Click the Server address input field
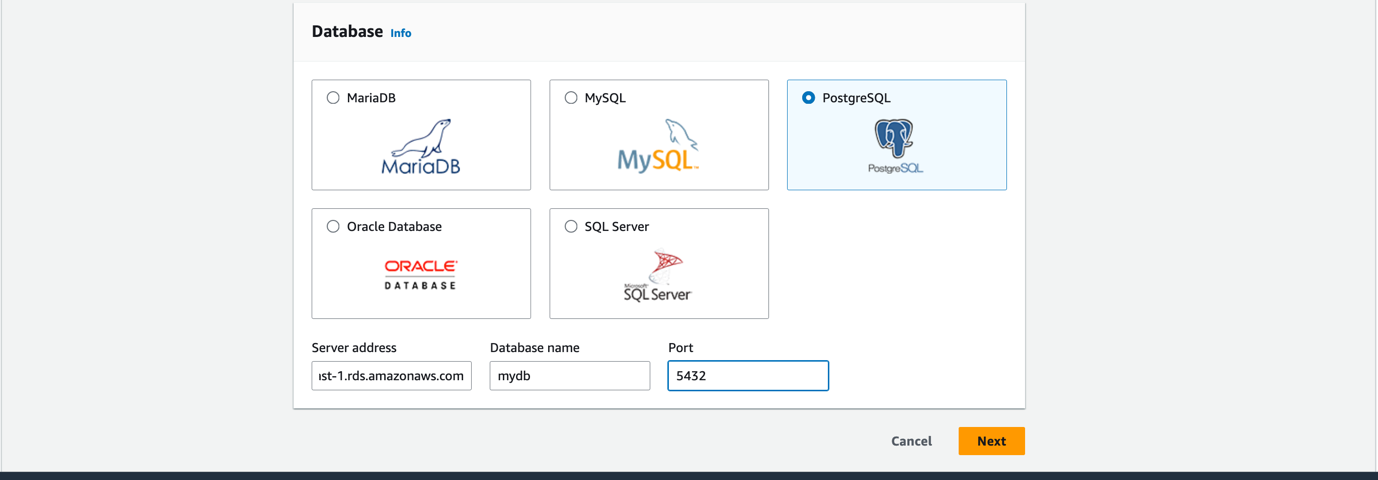 point(392,376)
